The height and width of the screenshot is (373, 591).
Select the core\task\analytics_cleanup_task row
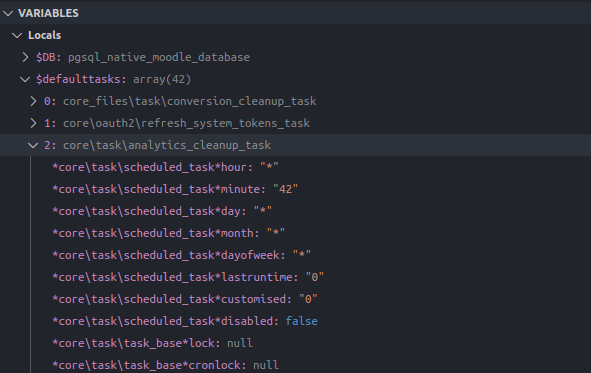(296, 145)
